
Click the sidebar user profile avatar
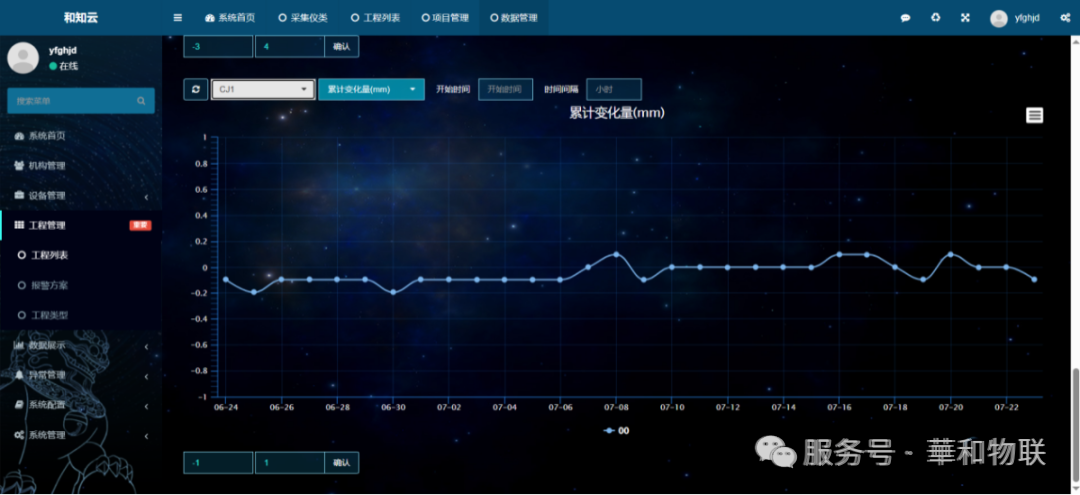coord(23,58)
